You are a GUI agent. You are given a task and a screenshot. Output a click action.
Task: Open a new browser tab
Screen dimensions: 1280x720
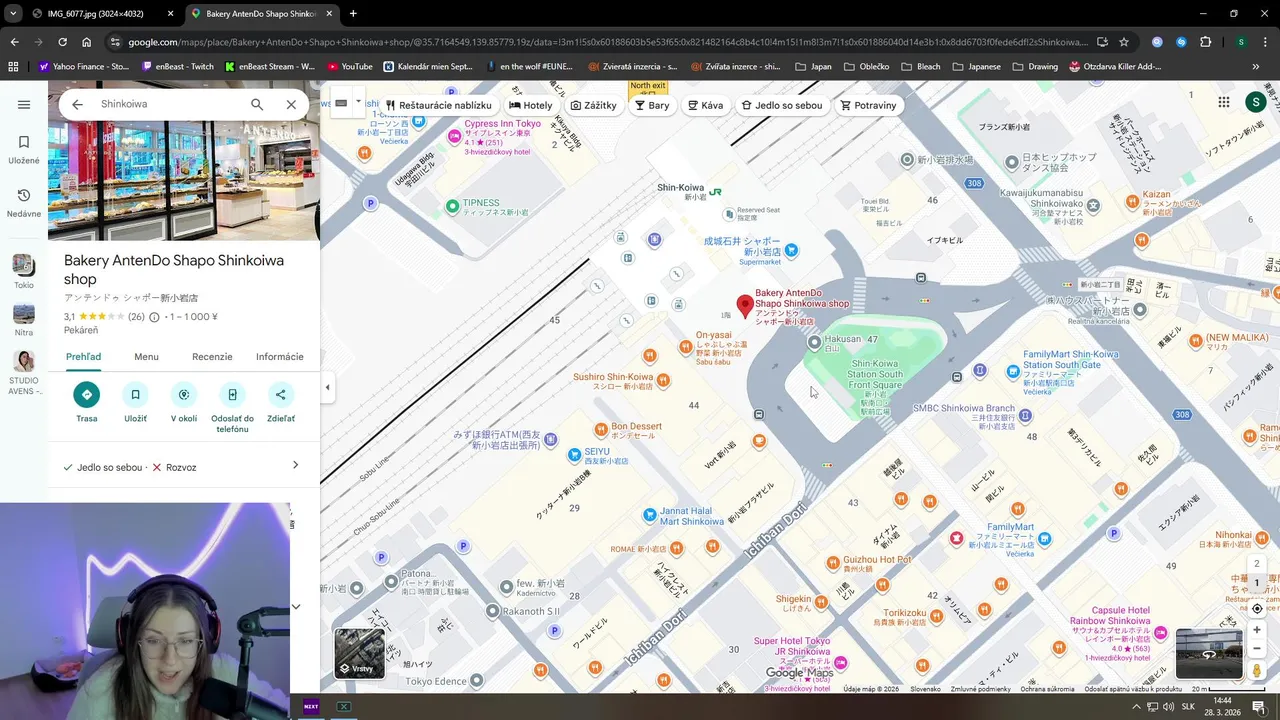coord(353,14)
